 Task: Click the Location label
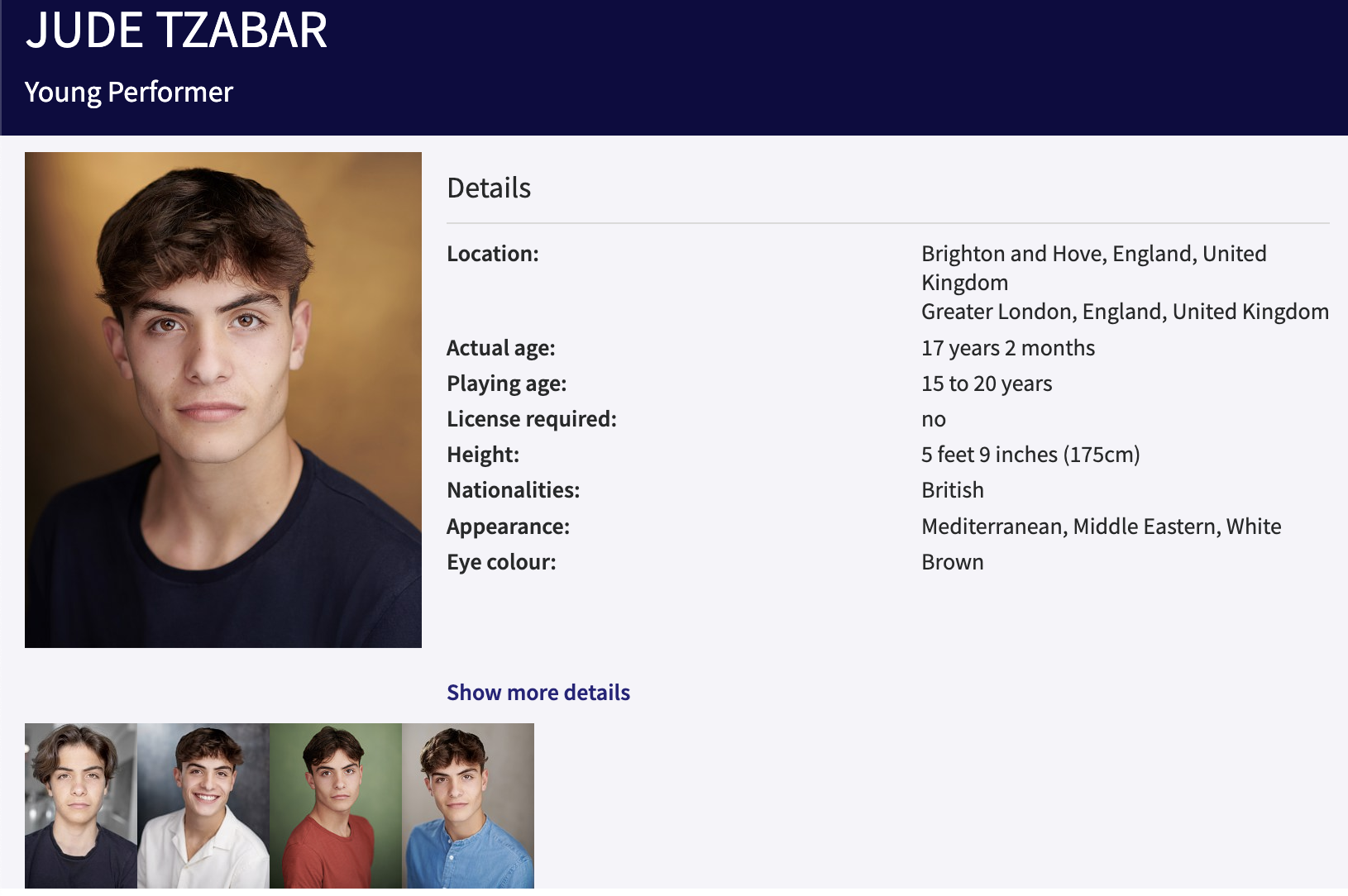(x=493, y=254)
